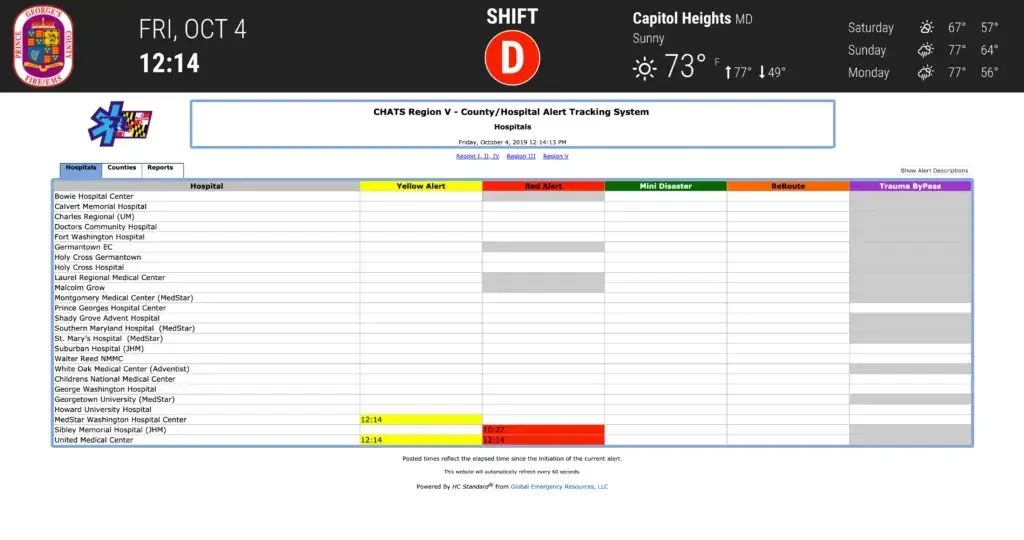Click United Medical Center yellow alert cell
Screen dimensions: 1024x540
(421, 440)
